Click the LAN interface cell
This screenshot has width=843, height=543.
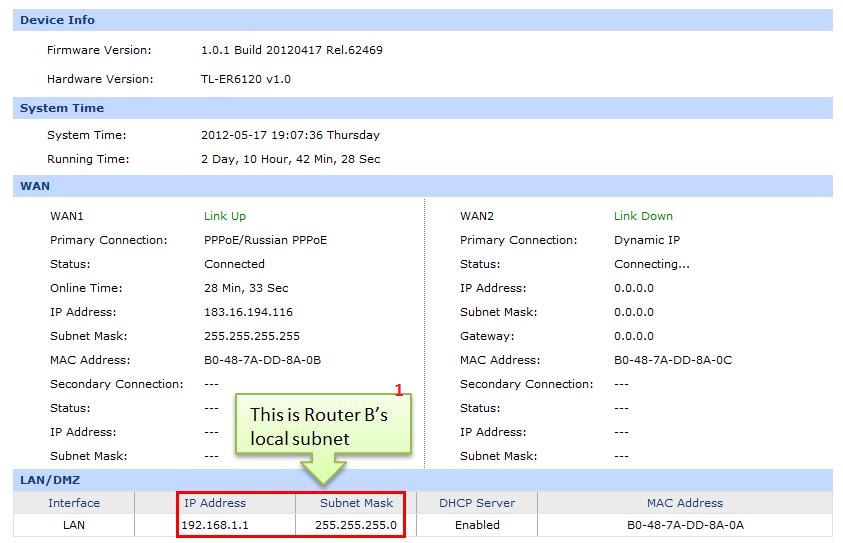[74, 525]
